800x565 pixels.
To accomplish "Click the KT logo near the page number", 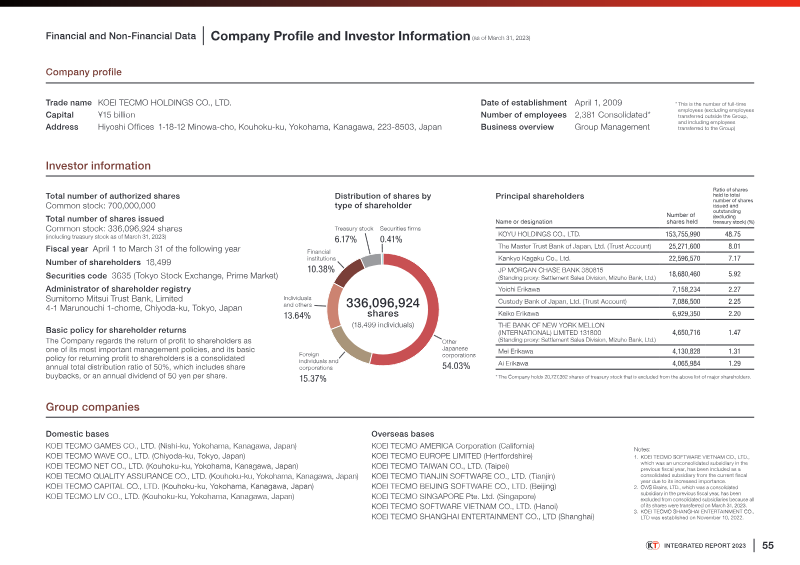I will [x=653, y=546].
